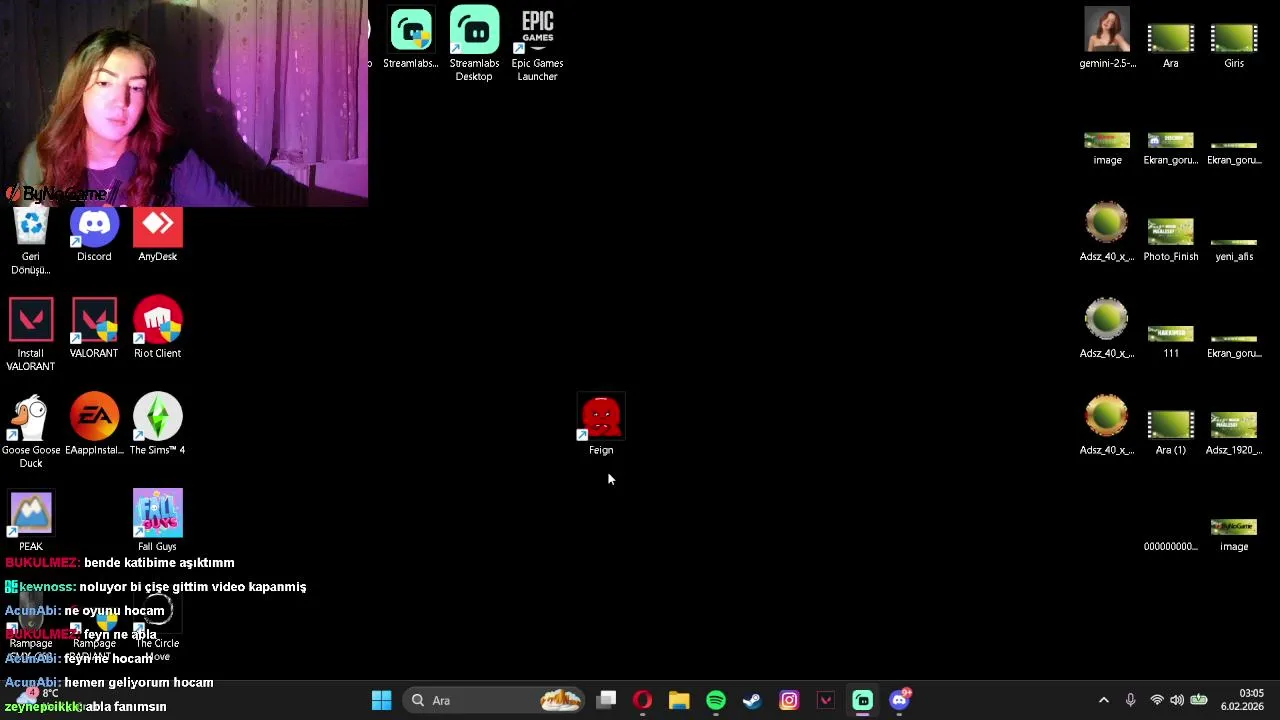Open the Discord desktop shortcut
The width and height of the screenshot is (1280, 720).
94,236
